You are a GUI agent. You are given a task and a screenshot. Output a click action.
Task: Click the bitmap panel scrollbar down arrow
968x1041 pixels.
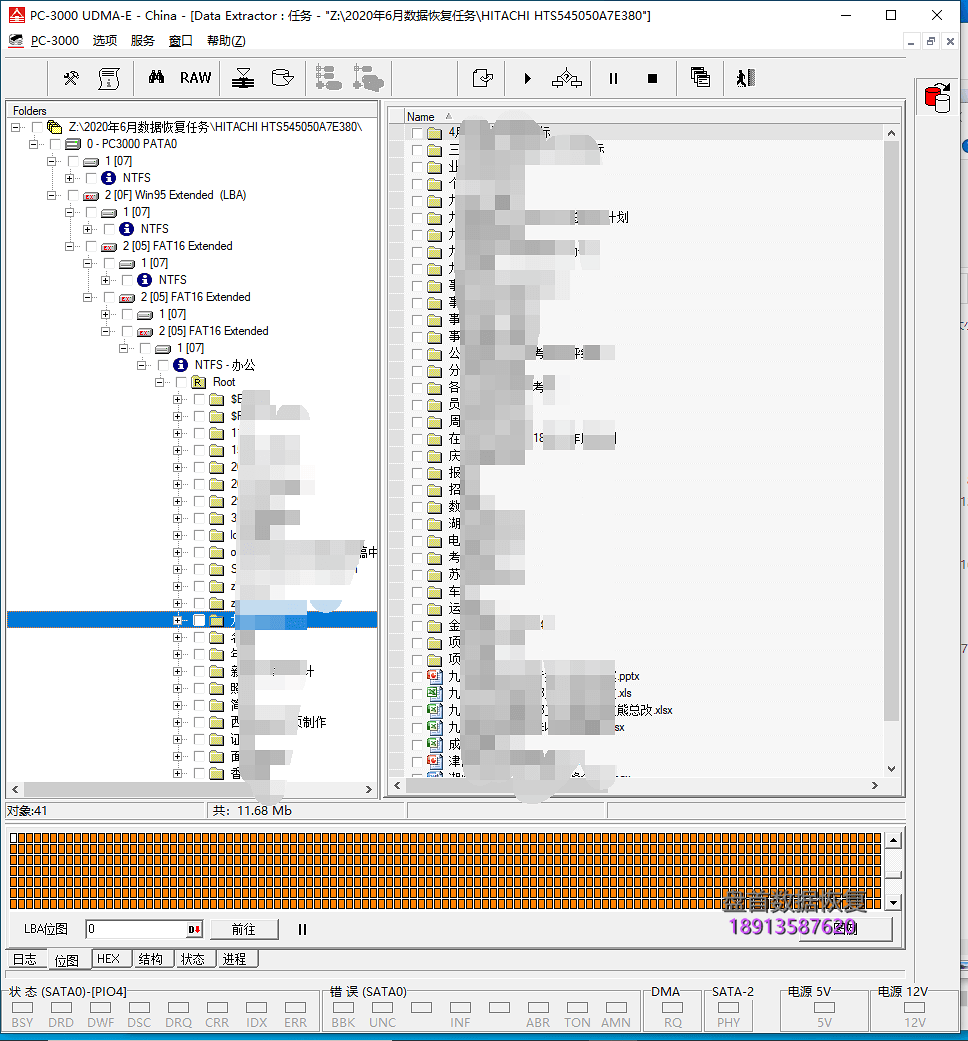[894, 902]
